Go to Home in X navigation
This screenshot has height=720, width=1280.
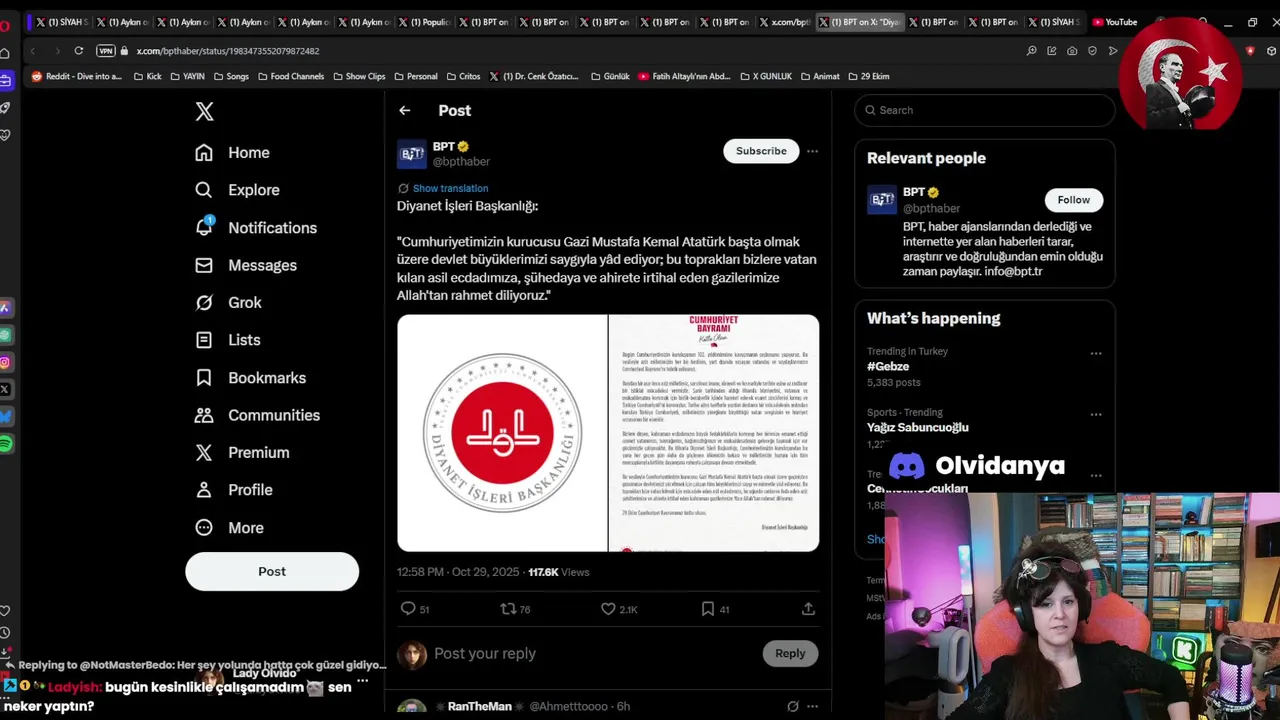pos(233,153)
